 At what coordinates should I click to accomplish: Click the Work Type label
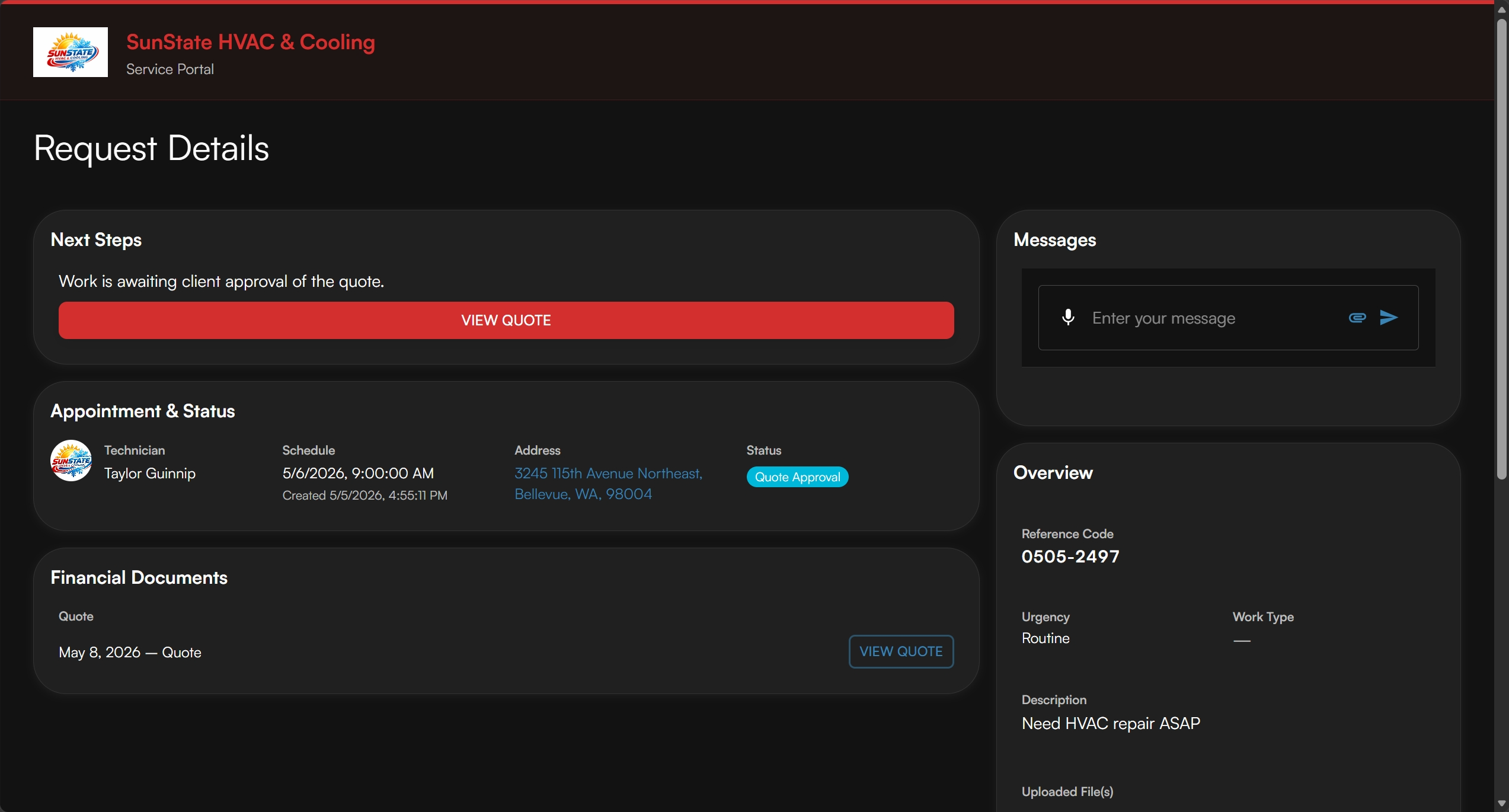pyautogui.click(x=1263, y=617)
